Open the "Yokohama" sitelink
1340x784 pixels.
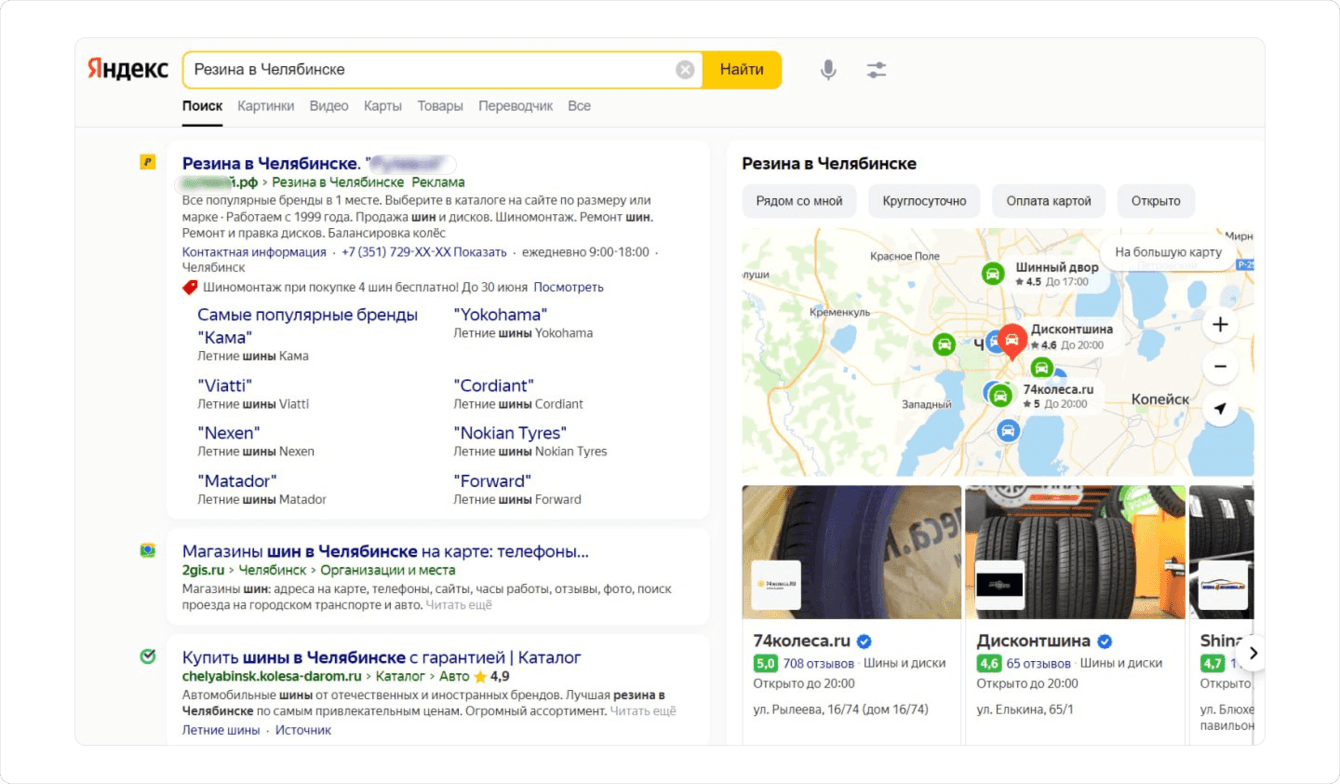tap(500, 315)
